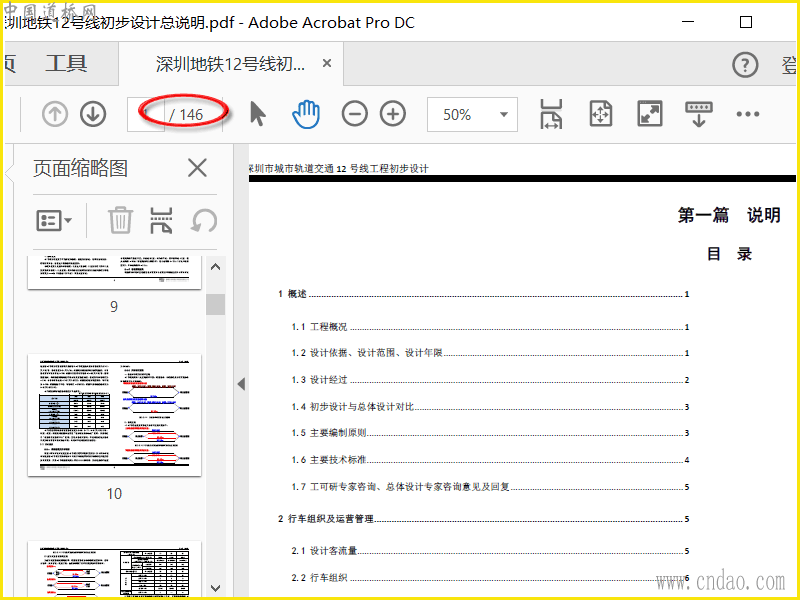The image size is (800, 600).
Task: Click thumbnail scrollbar down arrow
Action: (x=215, y=588)
